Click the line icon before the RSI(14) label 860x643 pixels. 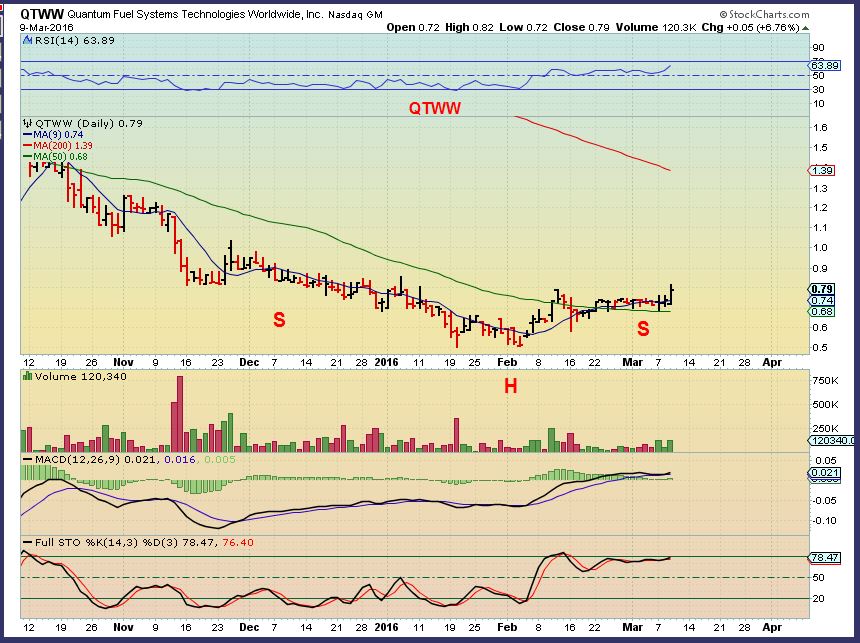click(x=27, y=40)
